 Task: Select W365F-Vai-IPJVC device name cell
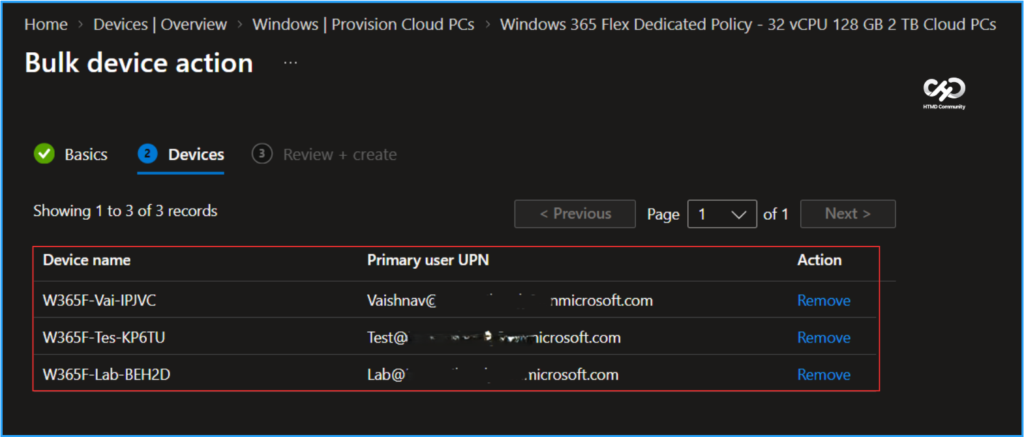coord(99,300)
